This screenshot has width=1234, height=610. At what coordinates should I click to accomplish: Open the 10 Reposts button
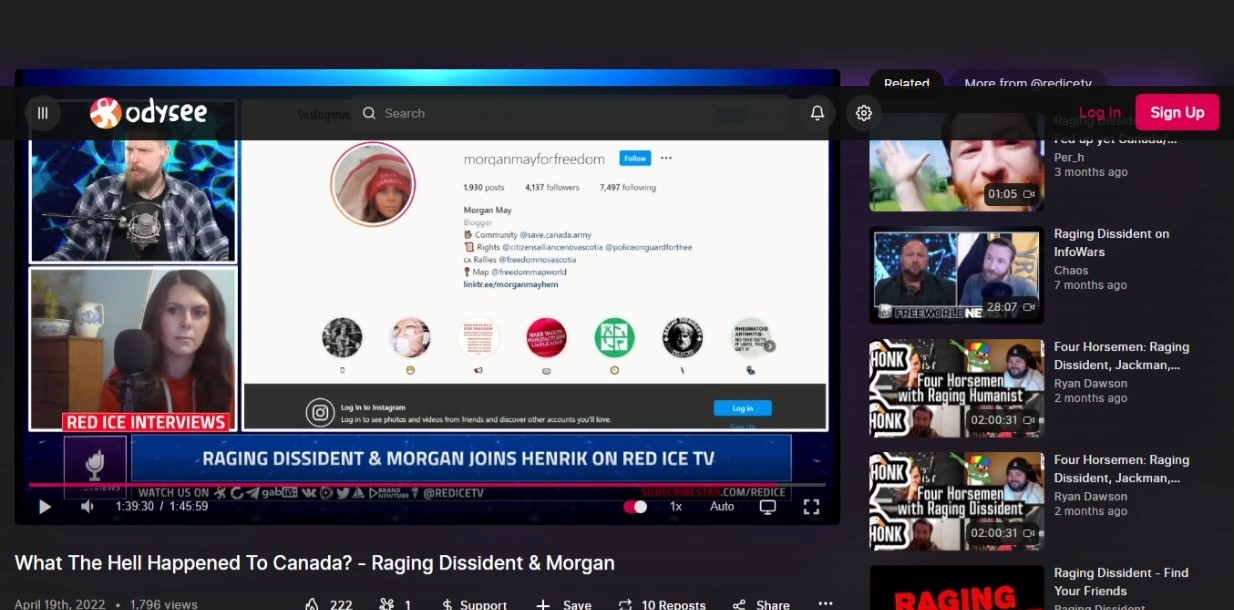coord(662,605)
